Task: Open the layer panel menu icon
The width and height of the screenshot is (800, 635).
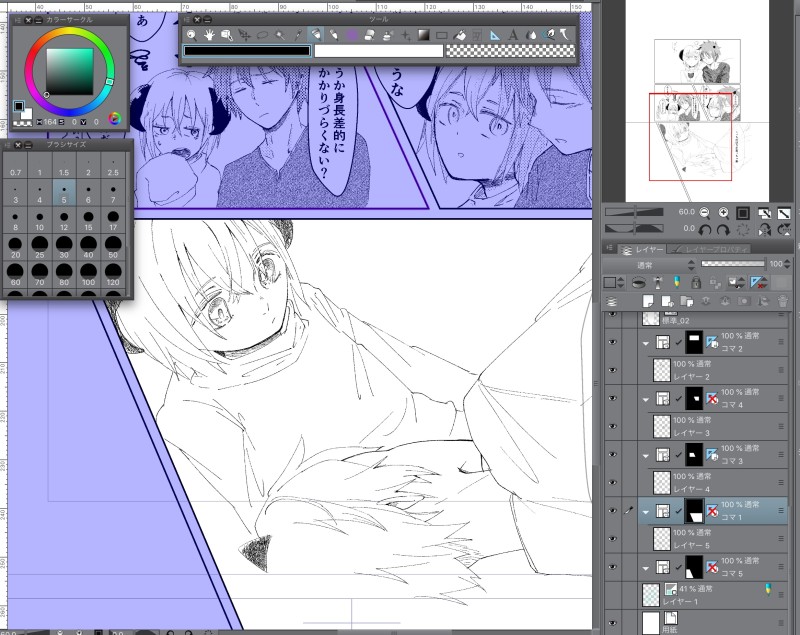Action: 609,248
